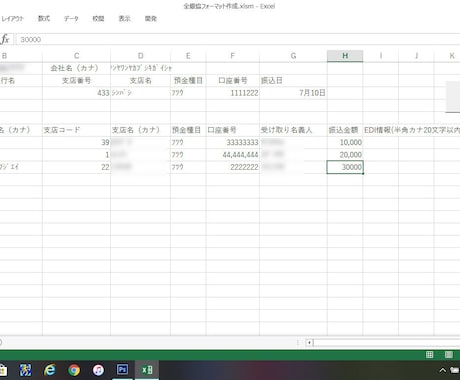The image size is (460, 380).
Task: Select column C header
Action: [76, 56]
